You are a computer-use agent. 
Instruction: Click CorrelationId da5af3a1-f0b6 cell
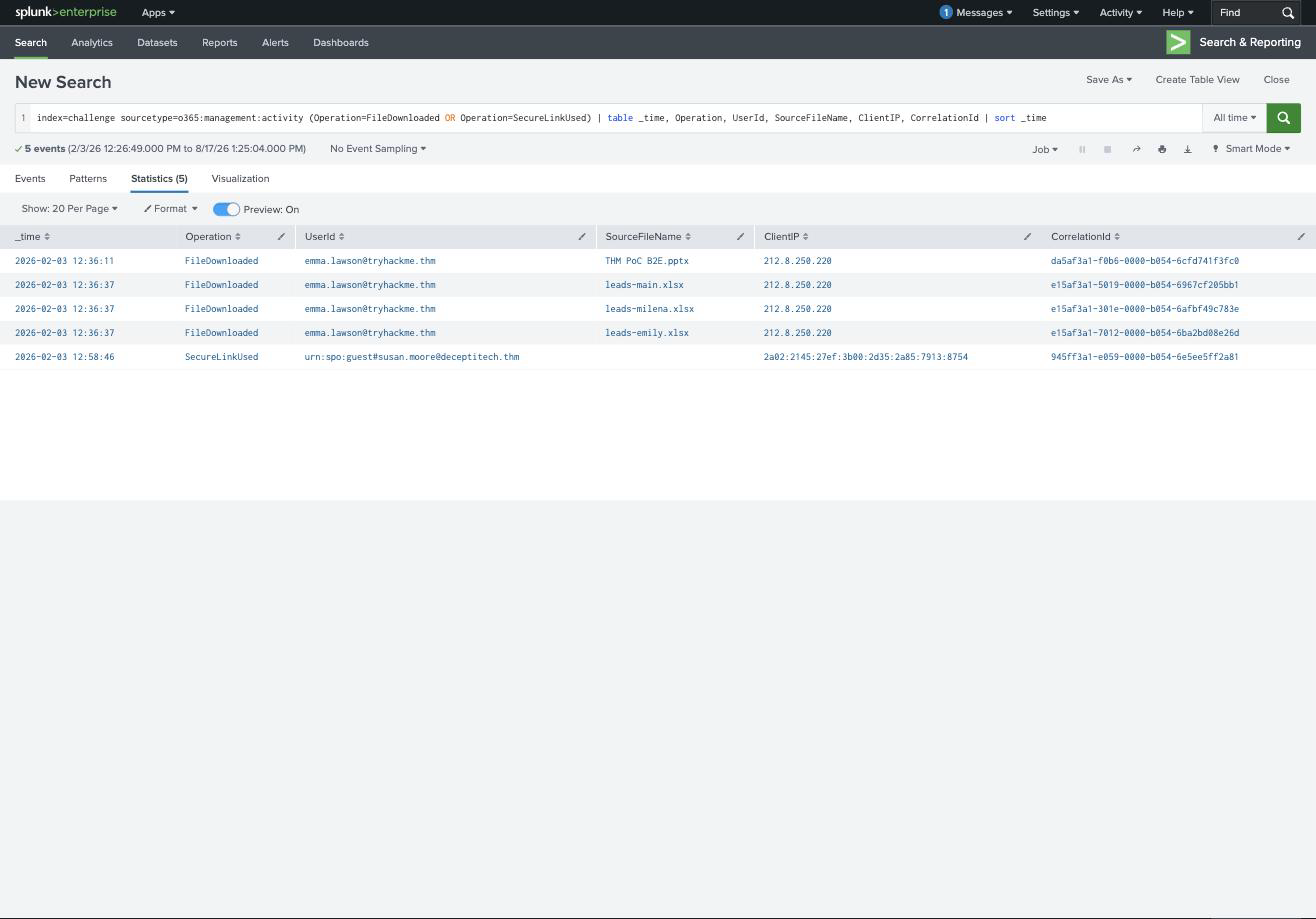[1145, 261]
